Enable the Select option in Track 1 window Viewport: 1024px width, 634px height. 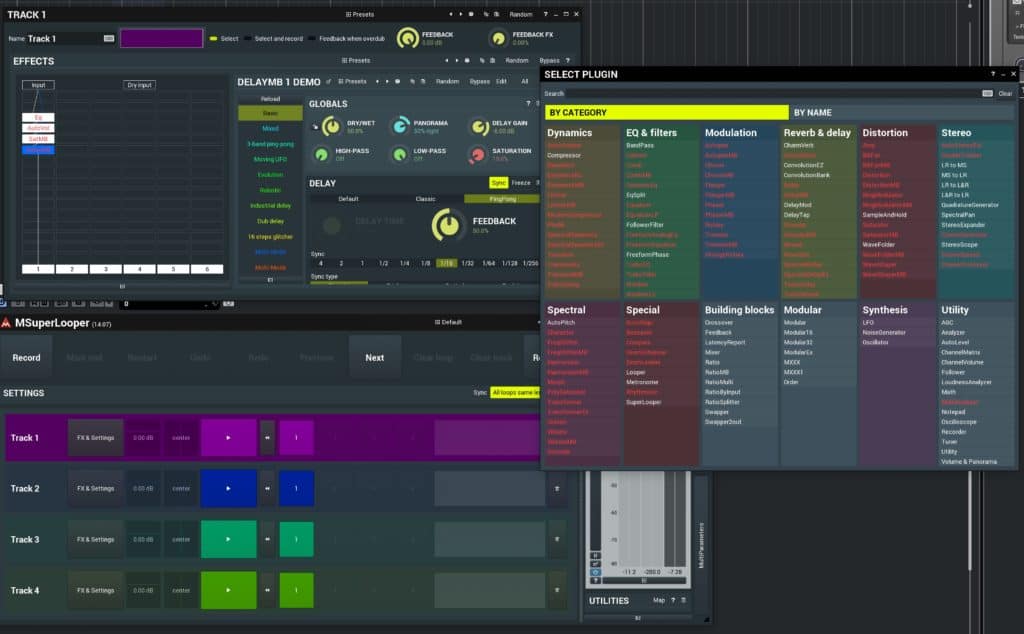224,39
